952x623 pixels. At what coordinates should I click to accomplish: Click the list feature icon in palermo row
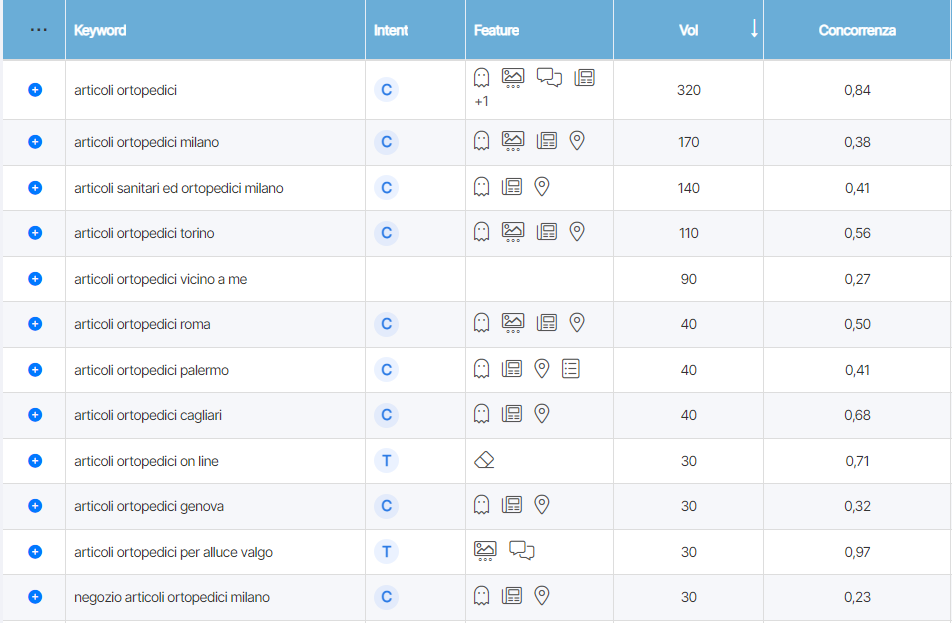[x=571, y=369]
